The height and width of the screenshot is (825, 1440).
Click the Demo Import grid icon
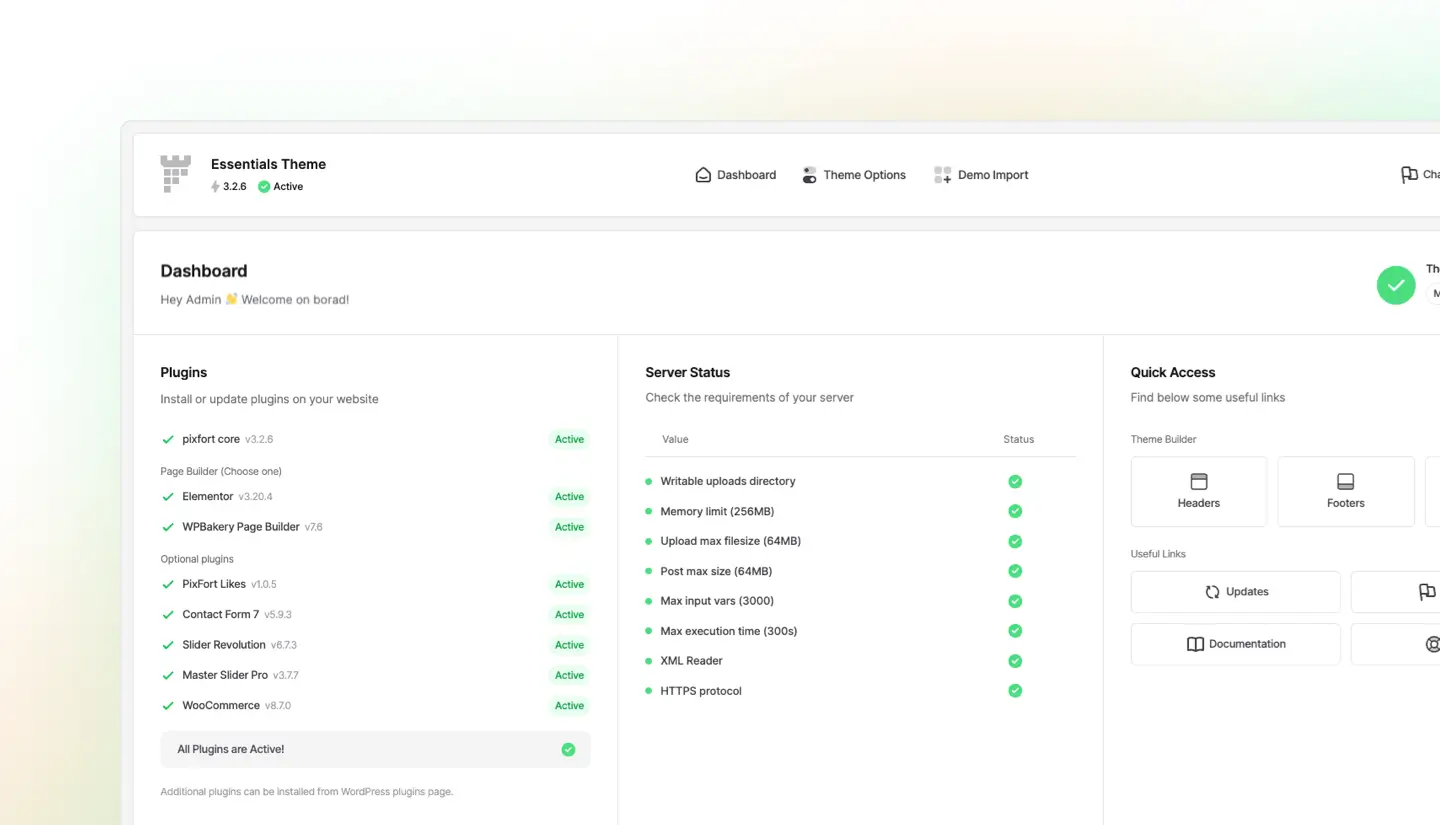coord(942,175)
